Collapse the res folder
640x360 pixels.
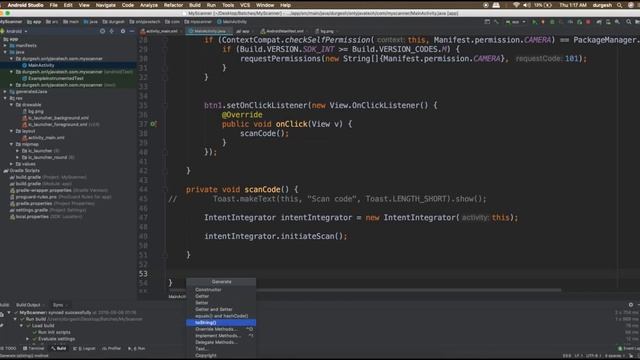(x=5, y=98)
